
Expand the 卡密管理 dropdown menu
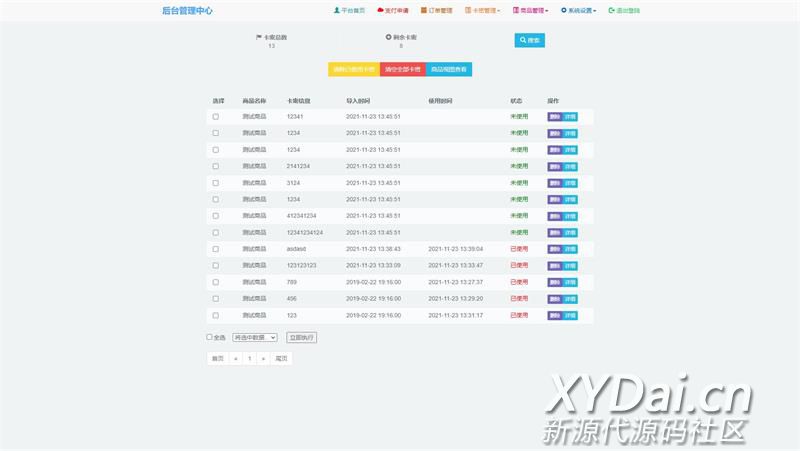pos(482,11)
